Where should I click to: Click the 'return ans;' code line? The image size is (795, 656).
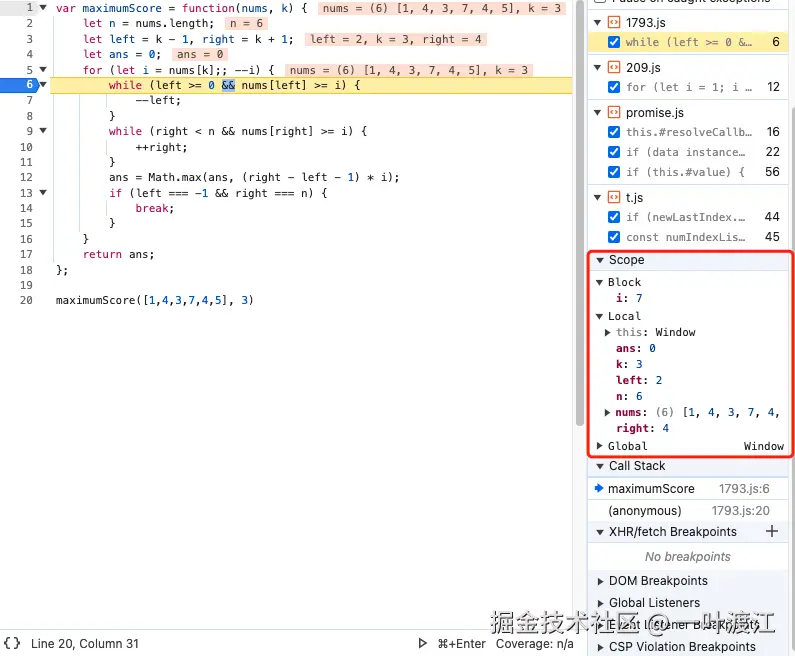(119, 254)
